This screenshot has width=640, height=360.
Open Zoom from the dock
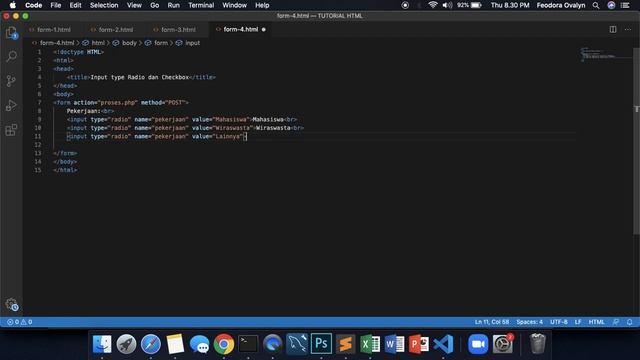pyautogui.click(x=478, y=344)
